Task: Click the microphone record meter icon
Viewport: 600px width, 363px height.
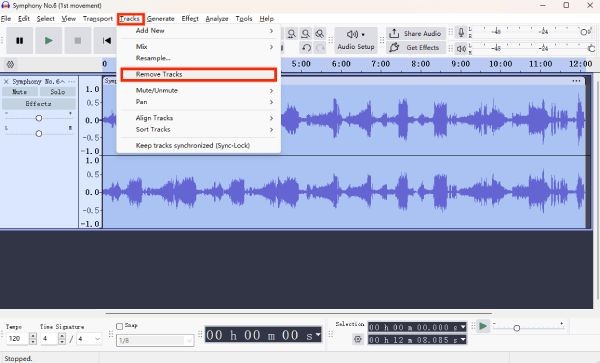Action: click(461, 33)
